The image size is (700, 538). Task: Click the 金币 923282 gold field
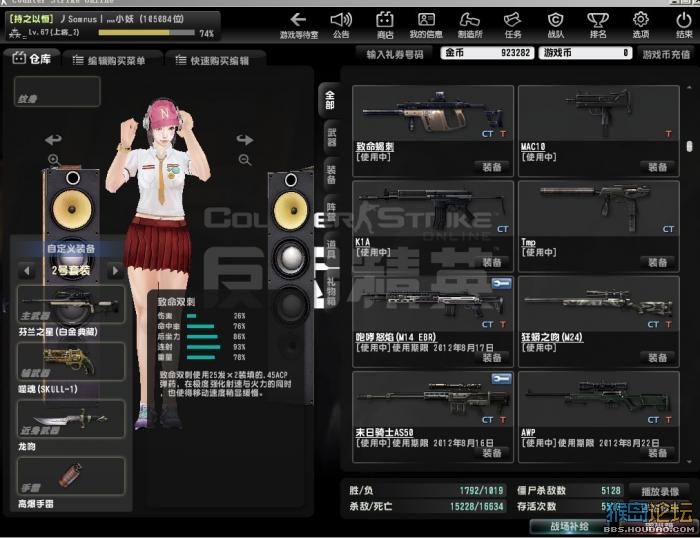[x=487, y=53]
